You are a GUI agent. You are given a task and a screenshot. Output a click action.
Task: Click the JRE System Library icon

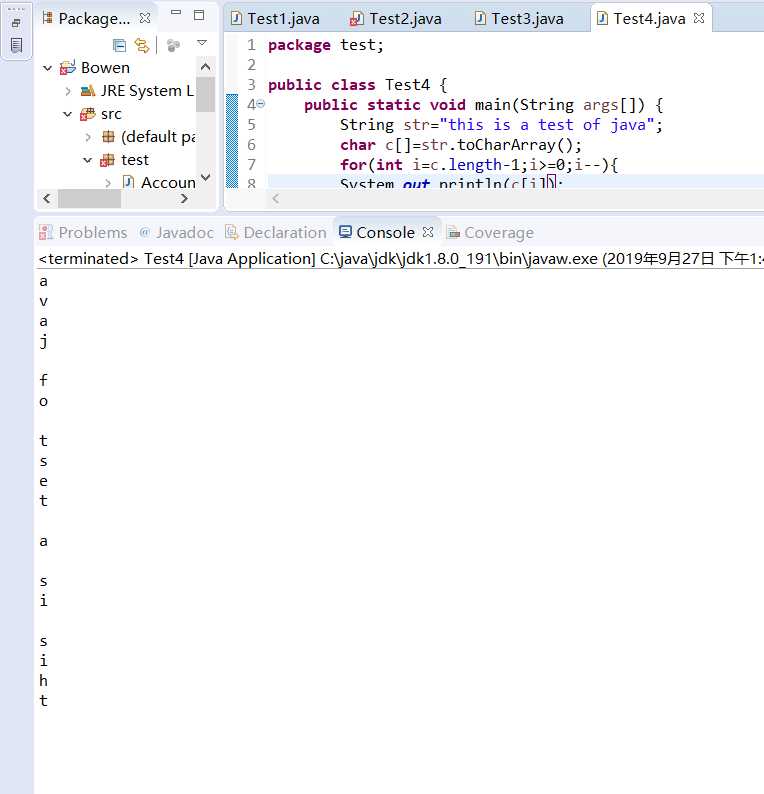[x=88, y=91]
